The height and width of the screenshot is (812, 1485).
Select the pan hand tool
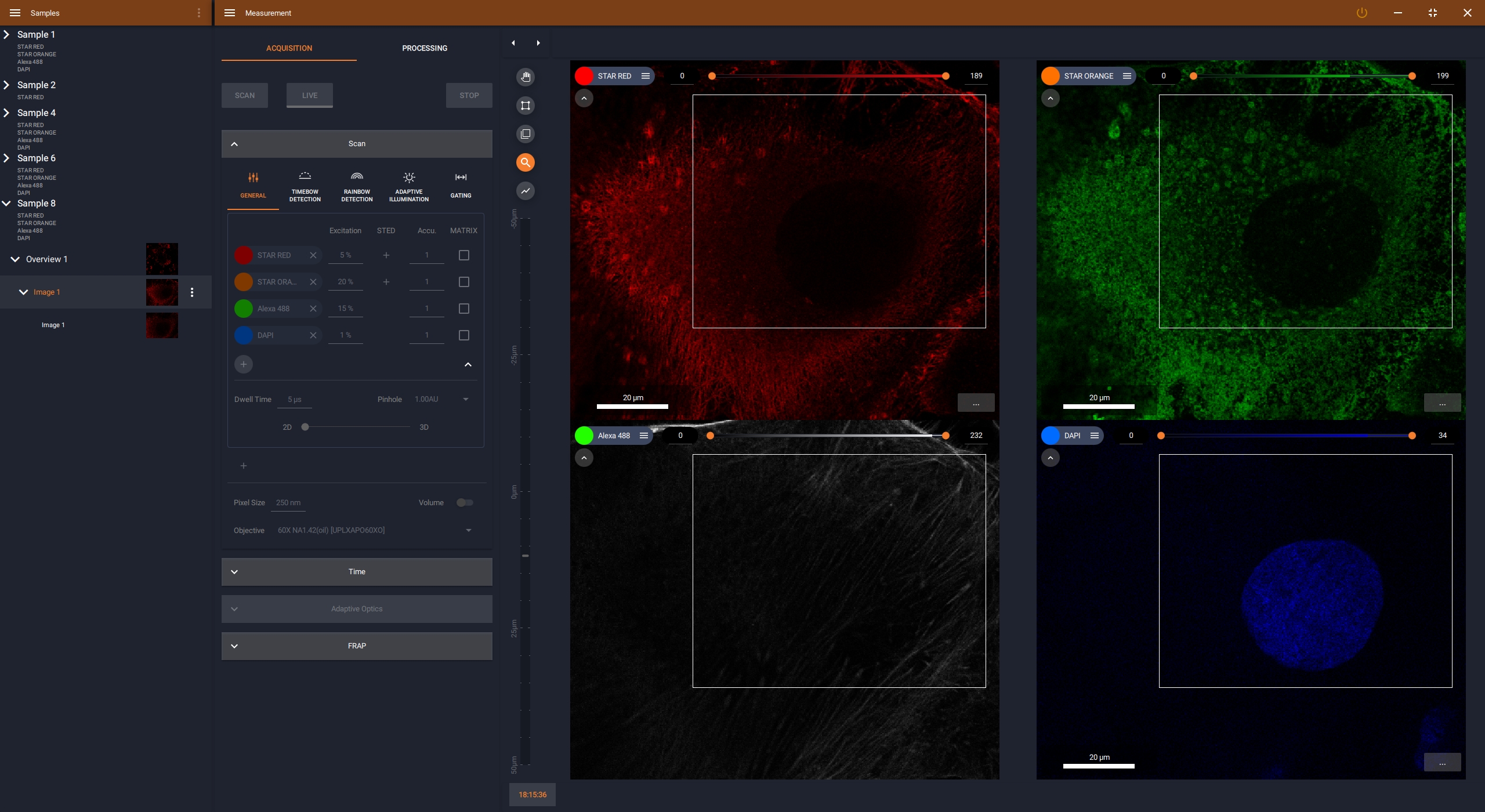coord(526,77)
